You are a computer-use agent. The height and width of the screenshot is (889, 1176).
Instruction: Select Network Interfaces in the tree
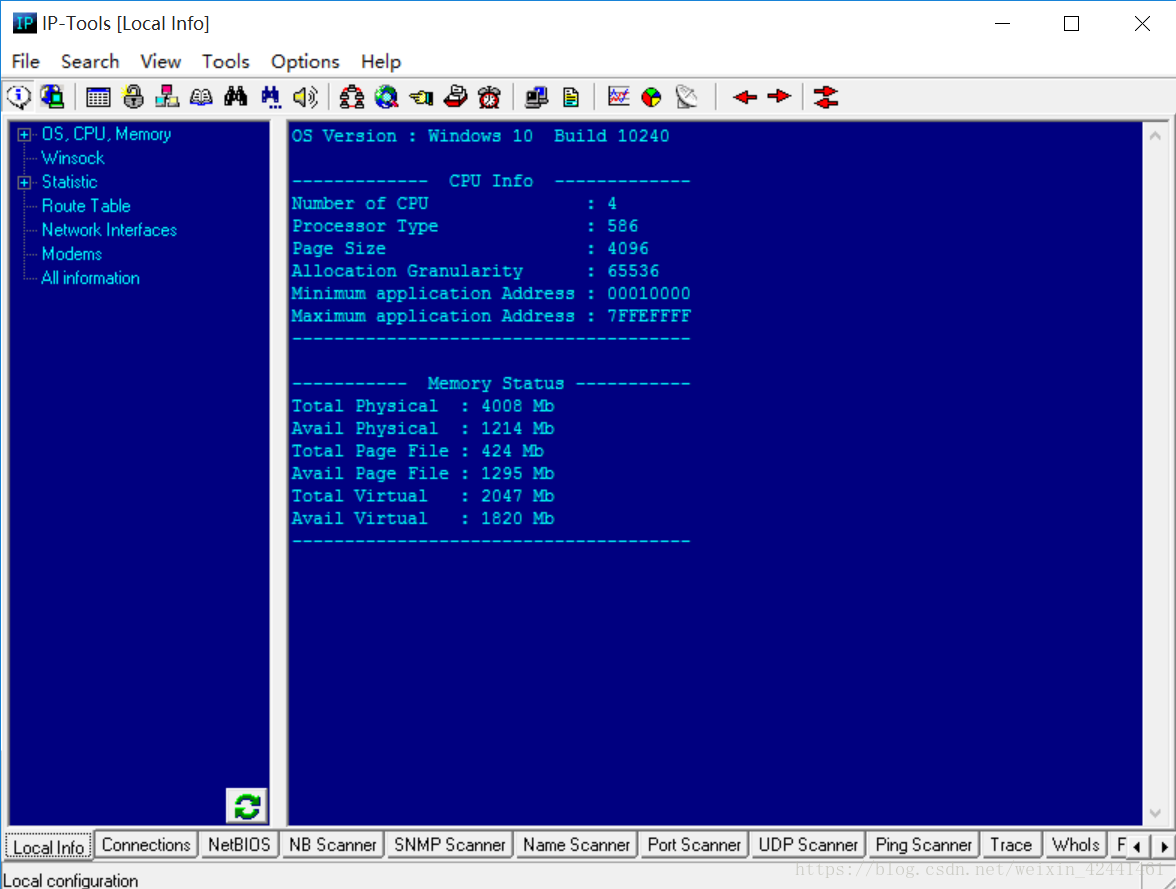(x=110, y=230)
